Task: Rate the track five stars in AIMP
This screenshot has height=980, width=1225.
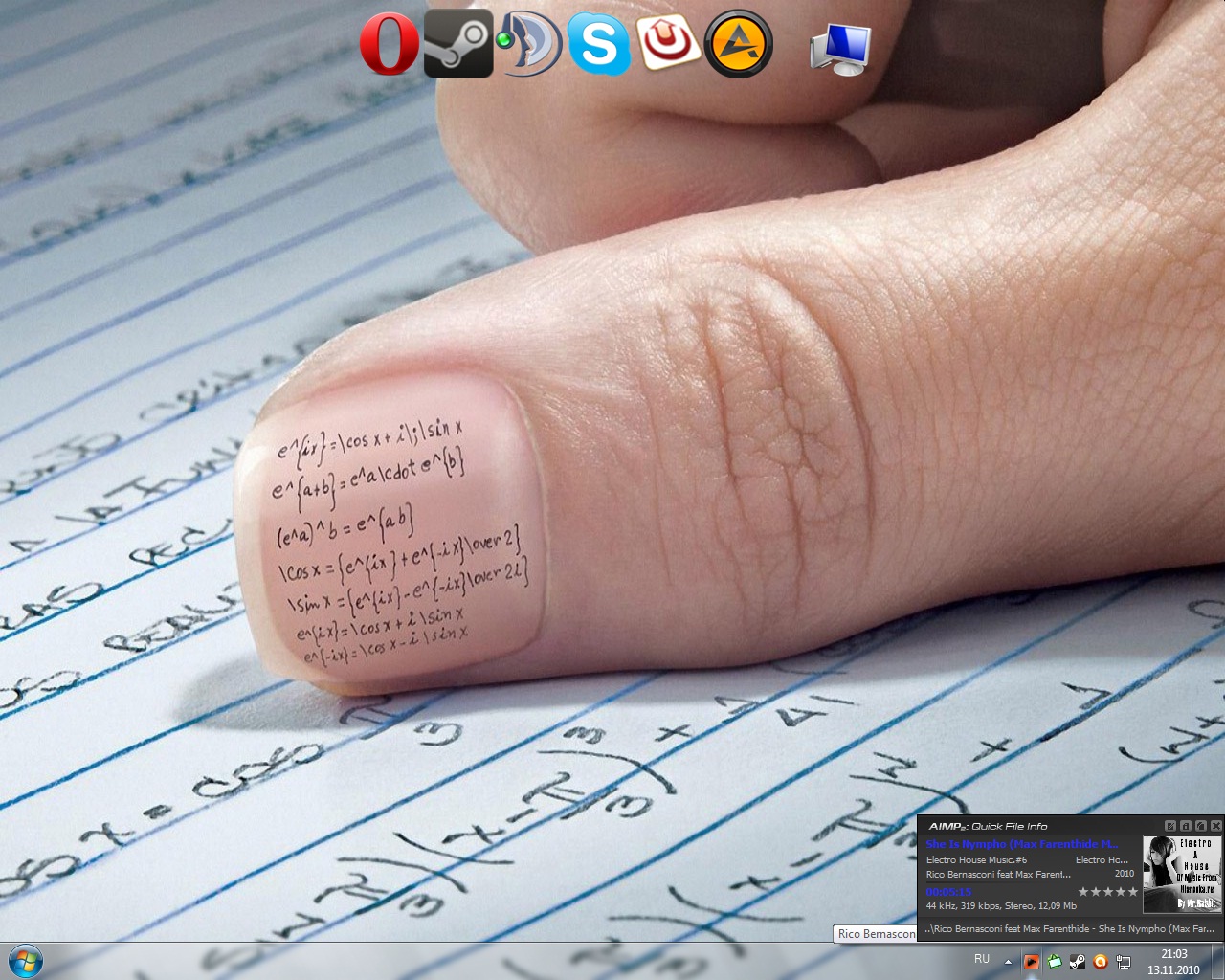Action: click(x=1133, y=891)
